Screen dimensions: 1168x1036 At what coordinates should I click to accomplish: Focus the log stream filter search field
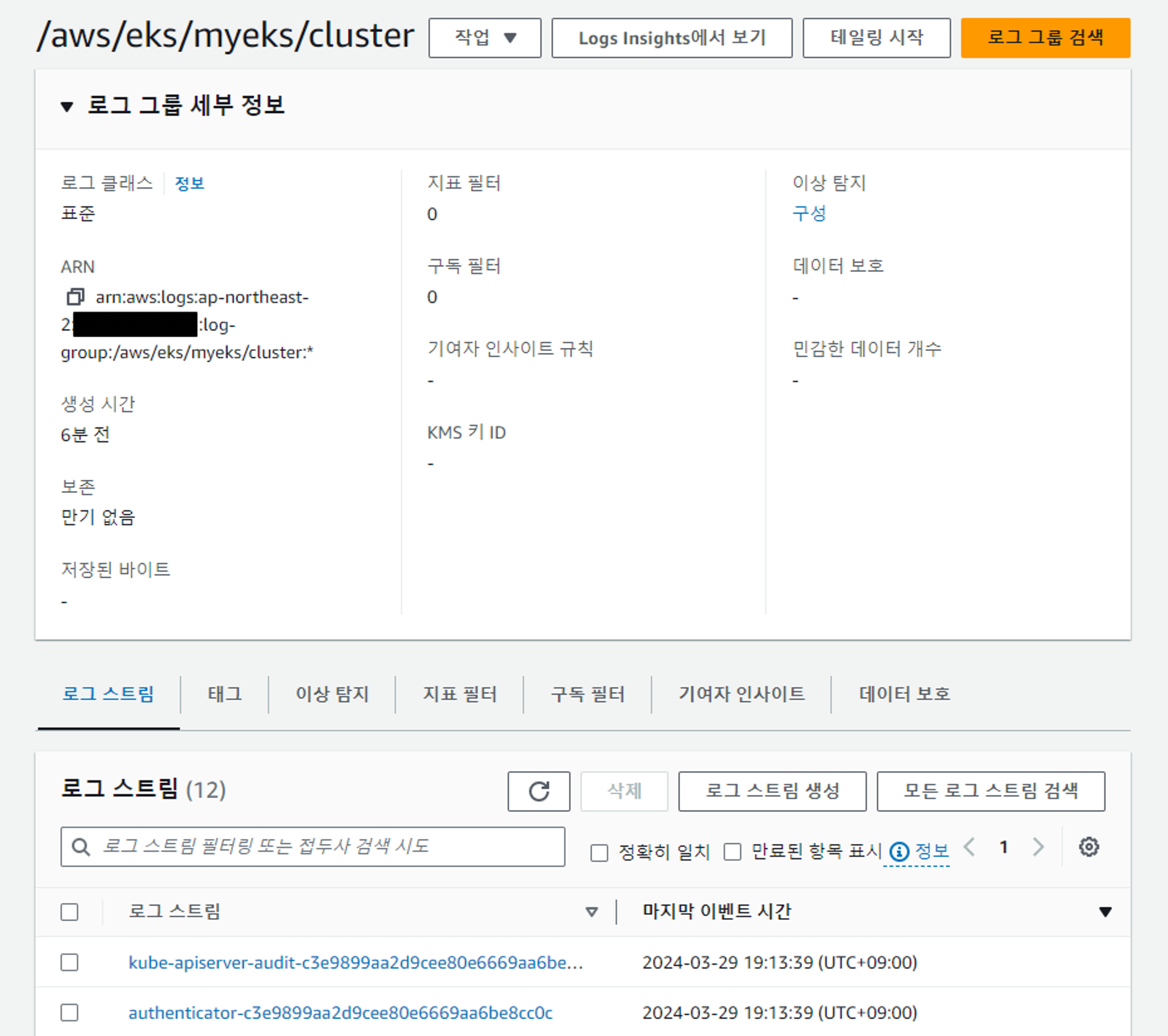coord(313,847)
